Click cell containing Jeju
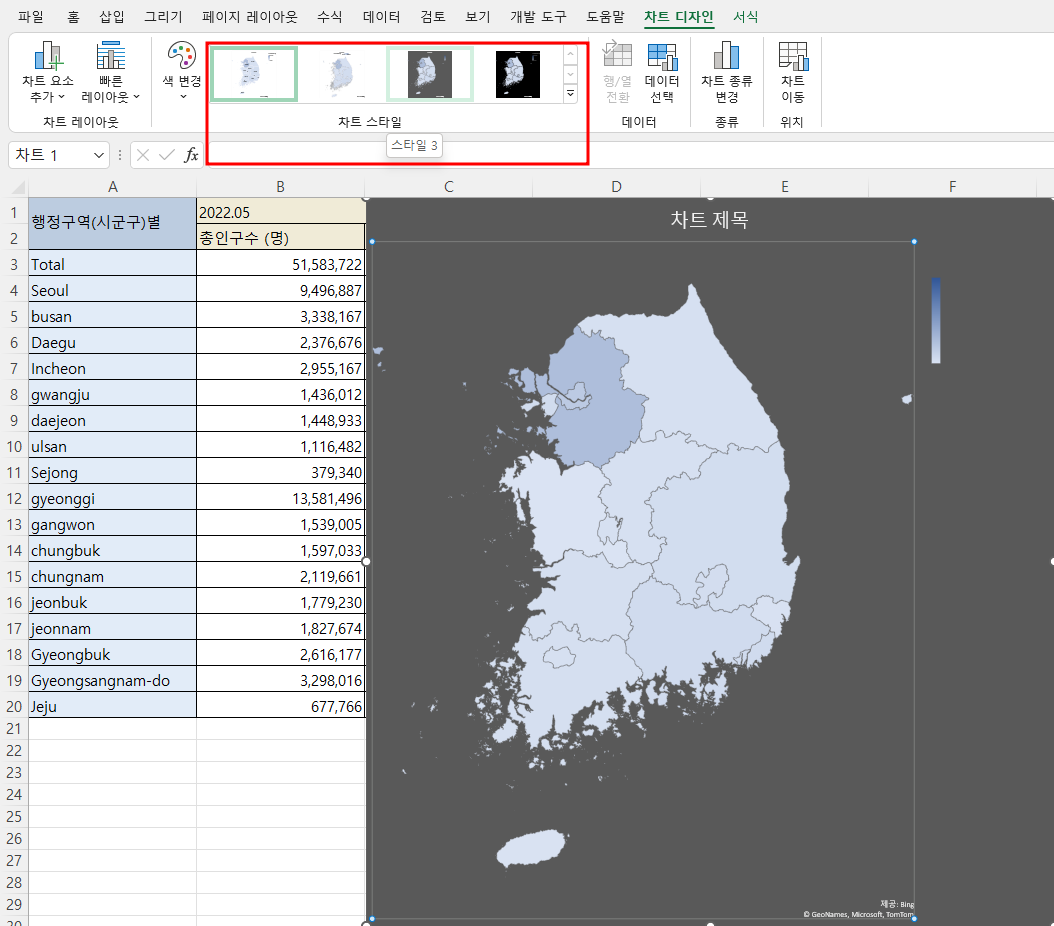The image size is (1054, 926). pyautogui.click(x=113, y=707)
